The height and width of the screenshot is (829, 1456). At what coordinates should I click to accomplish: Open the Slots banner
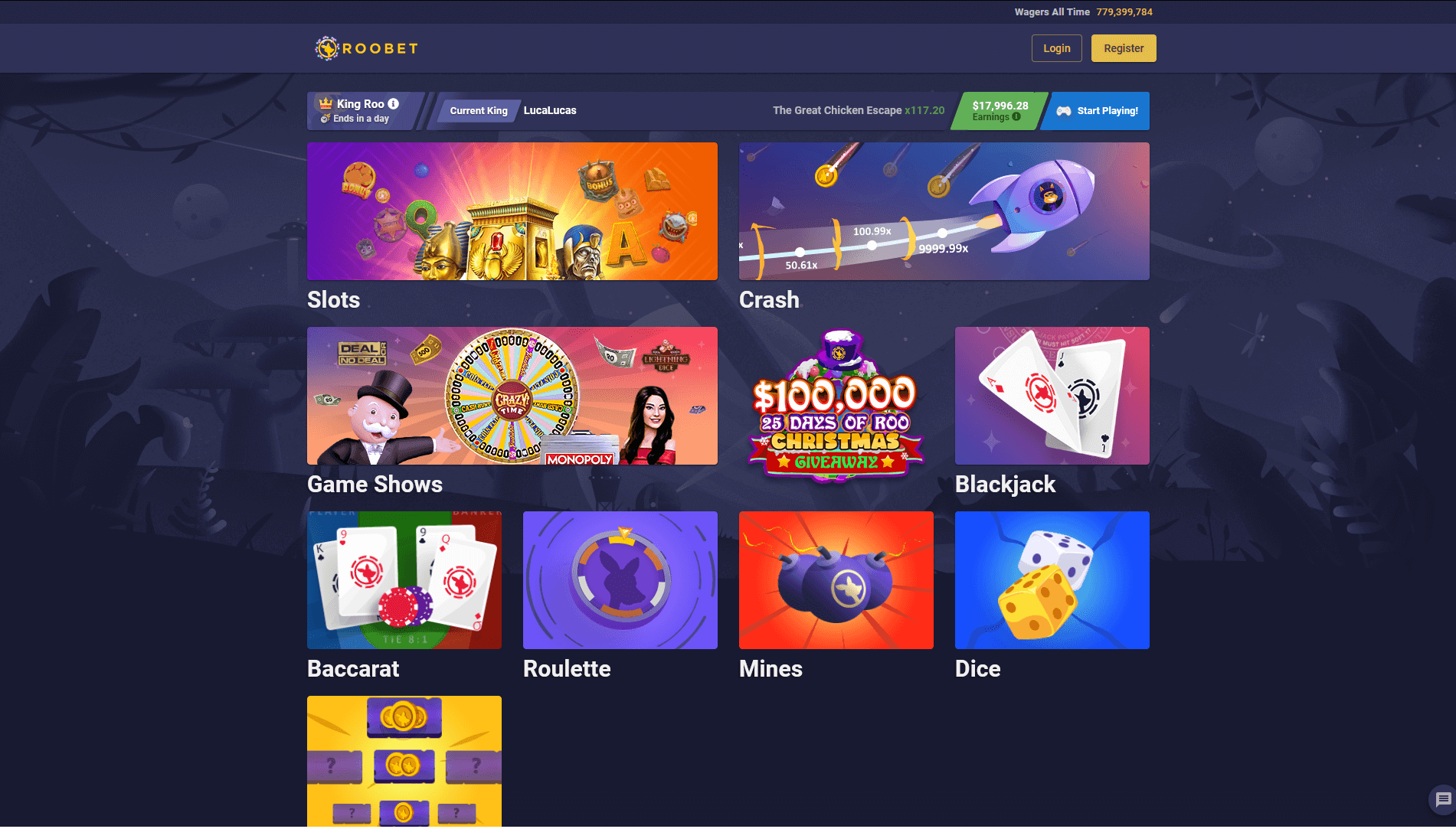coord(512,211)
